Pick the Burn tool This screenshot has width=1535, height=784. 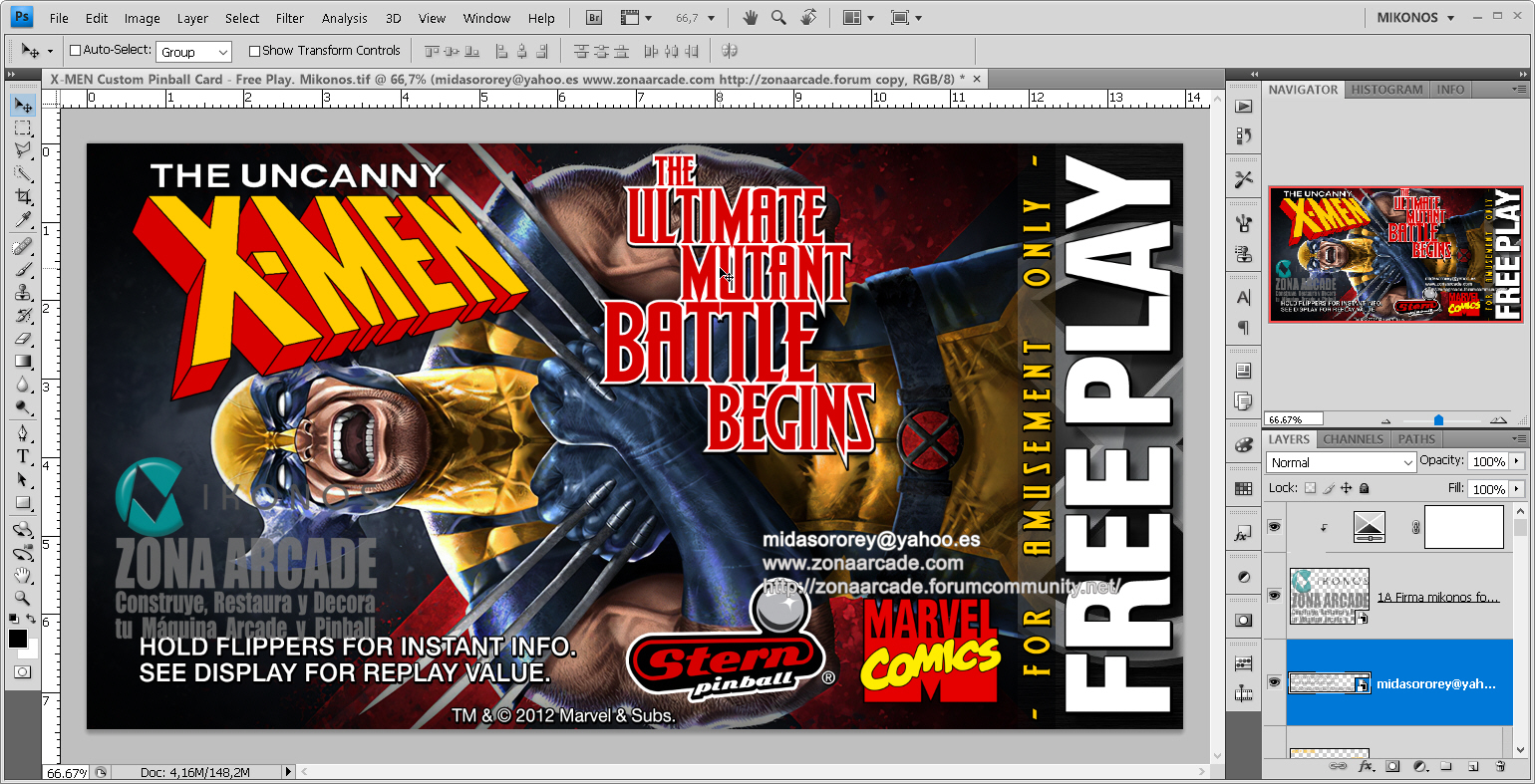pos(23,406)
